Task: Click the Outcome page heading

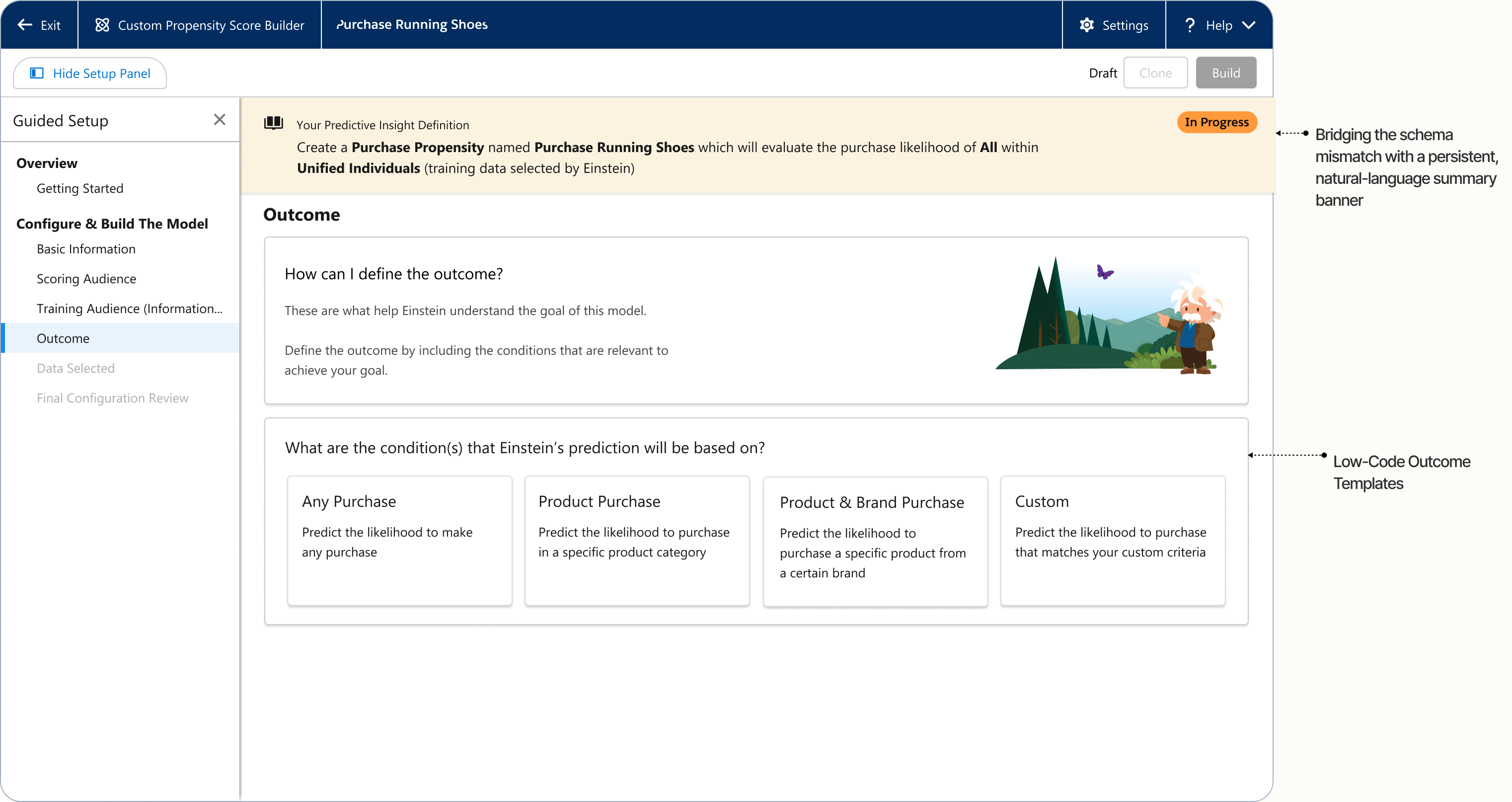Action: pos(302,215)
